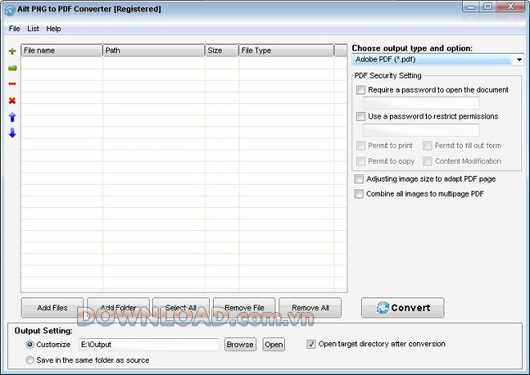530x375 pixels.
Task: Click the red minus remove file icon
Action: [13, 84]
